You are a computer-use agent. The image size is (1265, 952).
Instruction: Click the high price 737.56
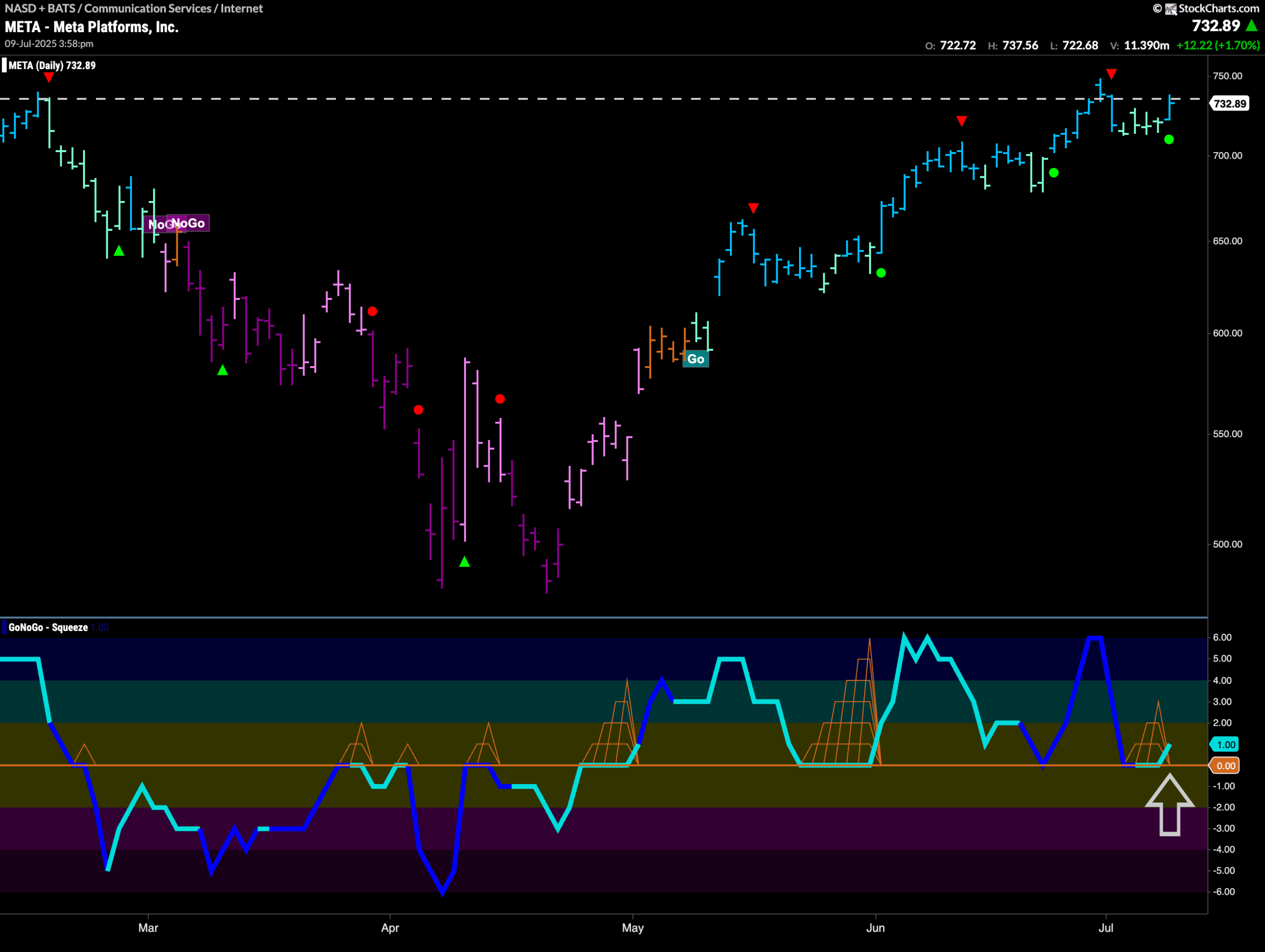click(1020, 45)
